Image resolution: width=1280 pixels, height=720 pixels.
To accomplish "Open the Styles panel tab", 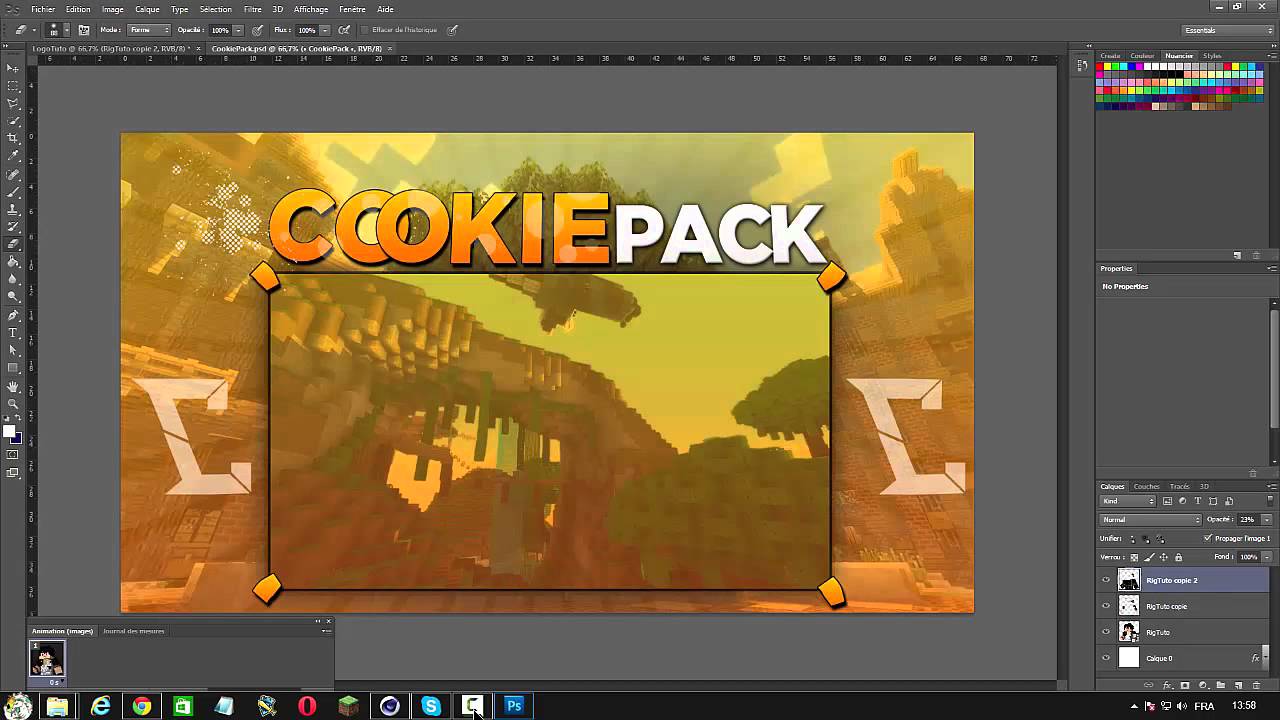I will (1212, 56).
